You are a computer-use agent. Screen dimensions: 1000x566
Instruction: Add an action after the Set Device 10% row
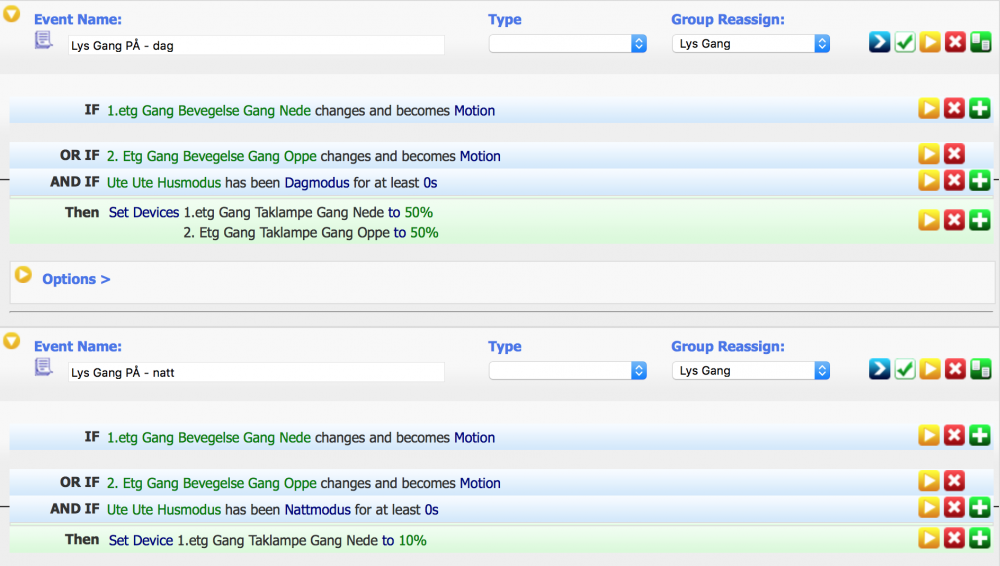click(x=980, y=539)
